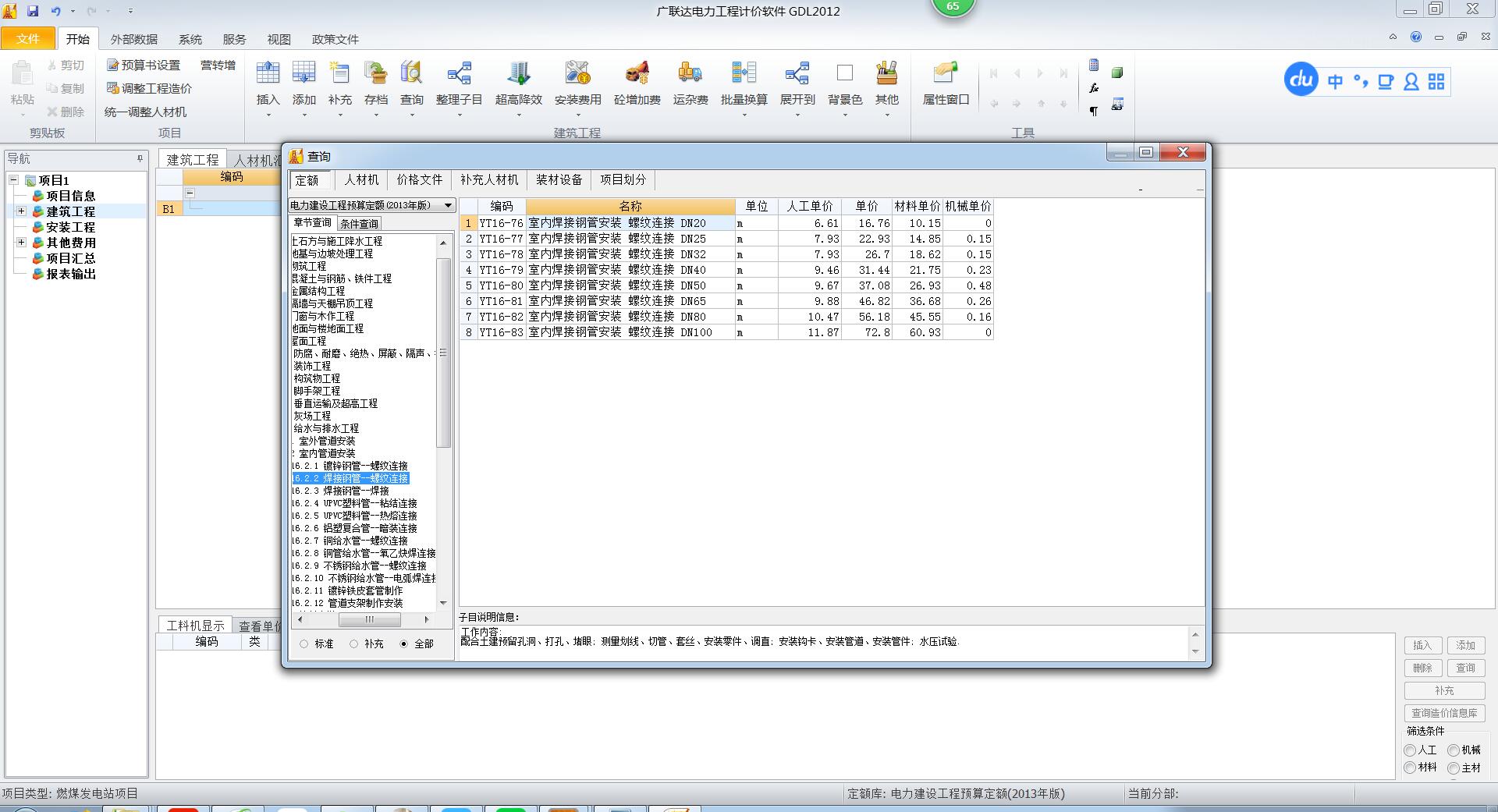Screen dimensions: 1498x812
Task: Open the 文件 (File) menu
Action: [x=28, y=39]
